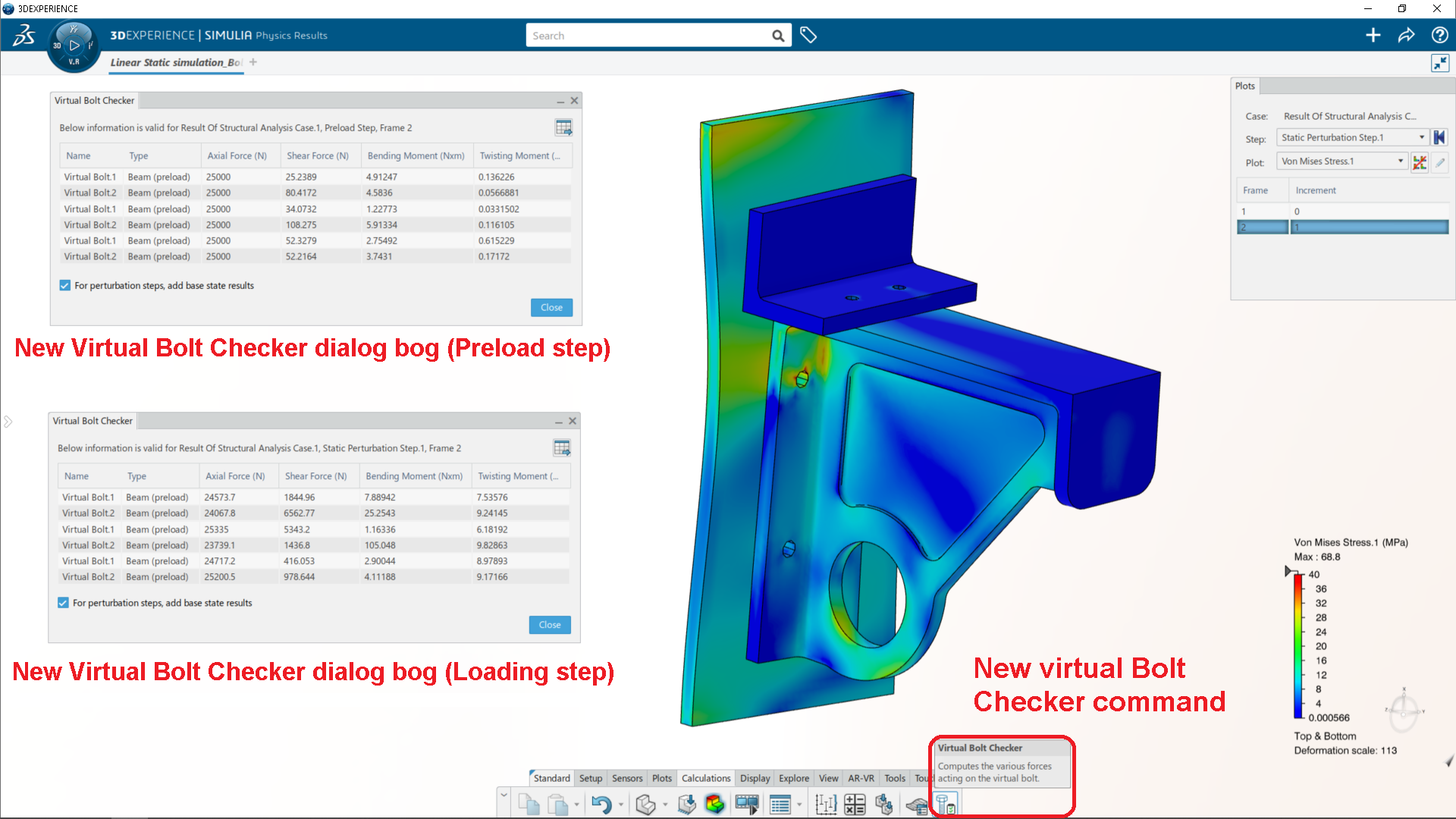Click the Virtual Bolt Checker toolbar icon

coord(945,804)
